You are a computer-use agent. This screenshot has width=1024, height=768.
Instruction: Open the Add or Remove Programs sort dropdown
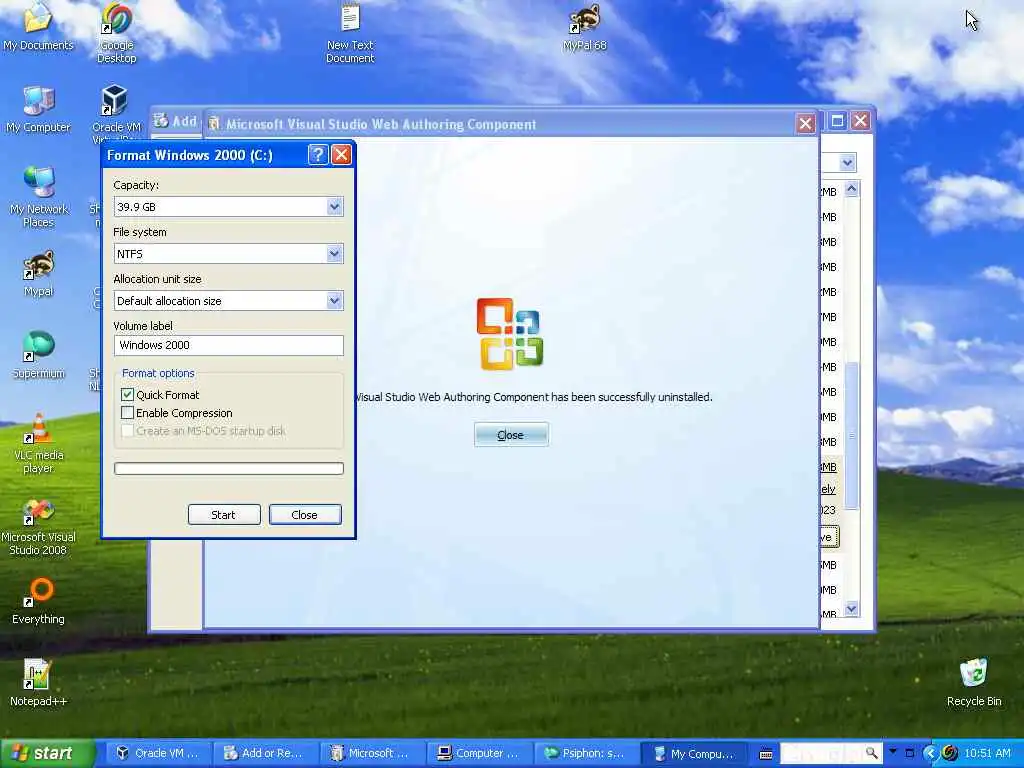(x=847, y=162)
